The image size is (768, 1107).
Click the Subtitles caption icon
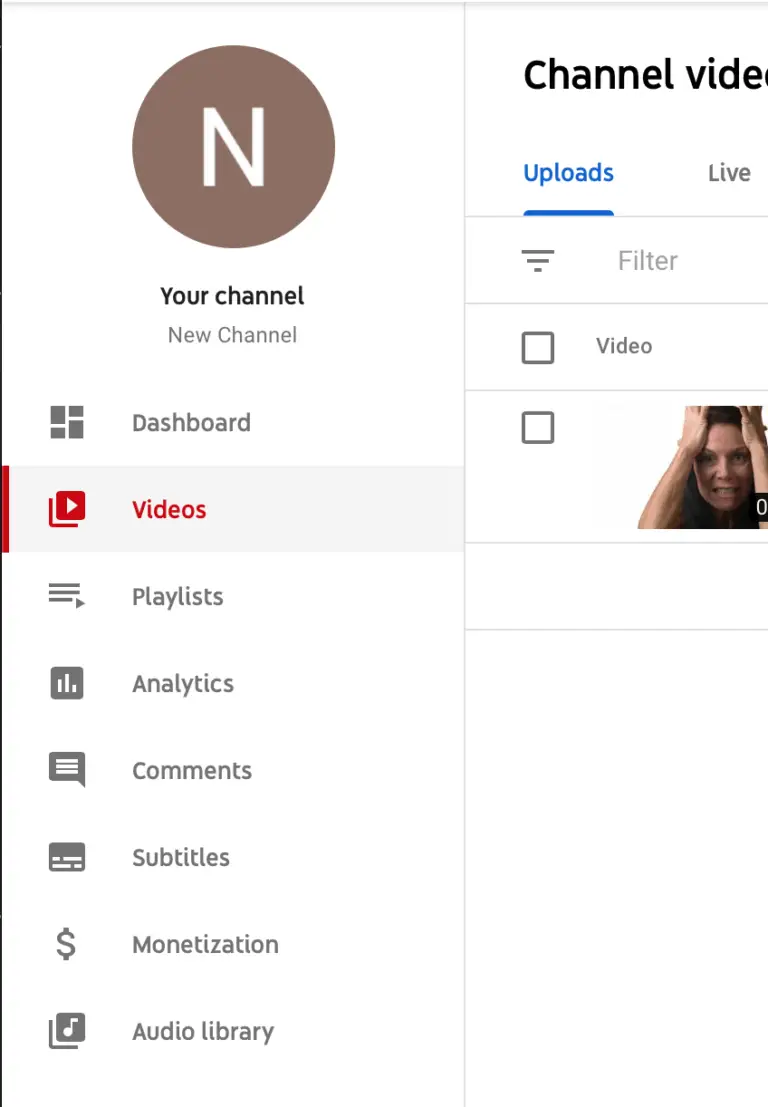pos(67,857)
